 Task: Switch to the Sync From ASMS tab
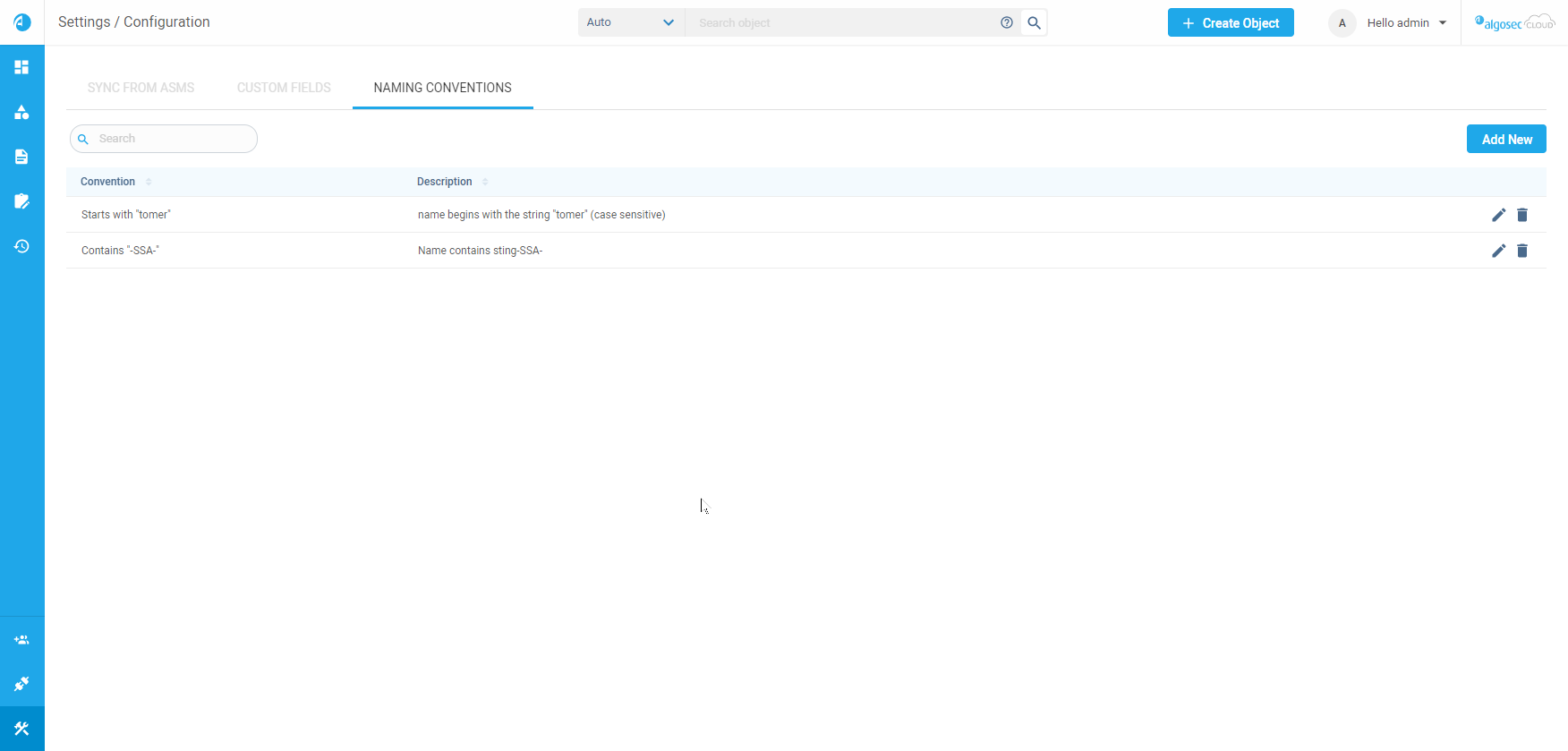coord(141,88)
